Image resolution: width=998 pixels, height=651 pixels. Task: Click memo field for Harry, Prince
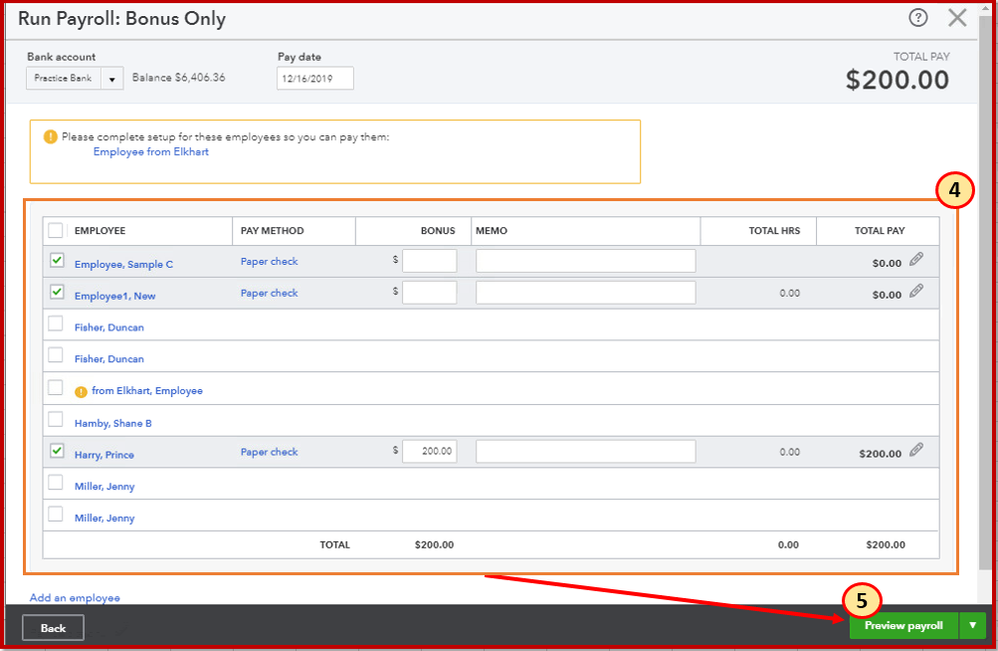tap(586, 451)
